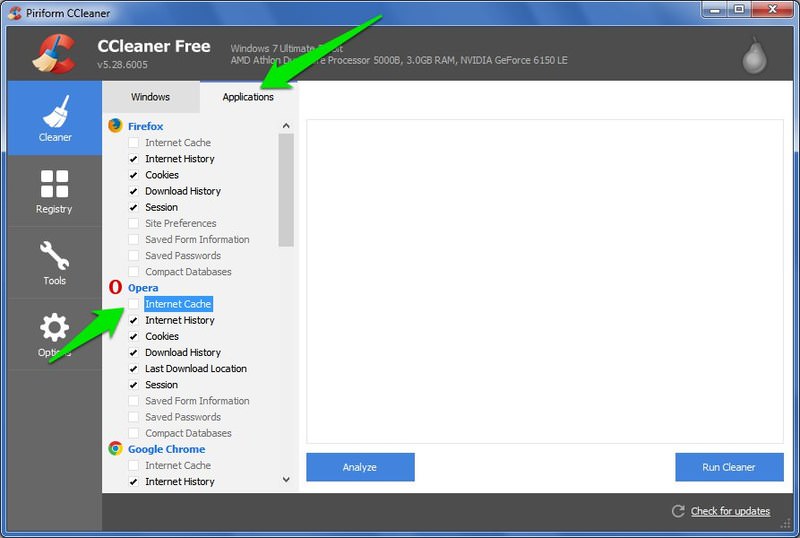Enable Google Chrome Internet Cache
Image resolution: width=800 pixels, height=538 pixels.
point(133,465)
